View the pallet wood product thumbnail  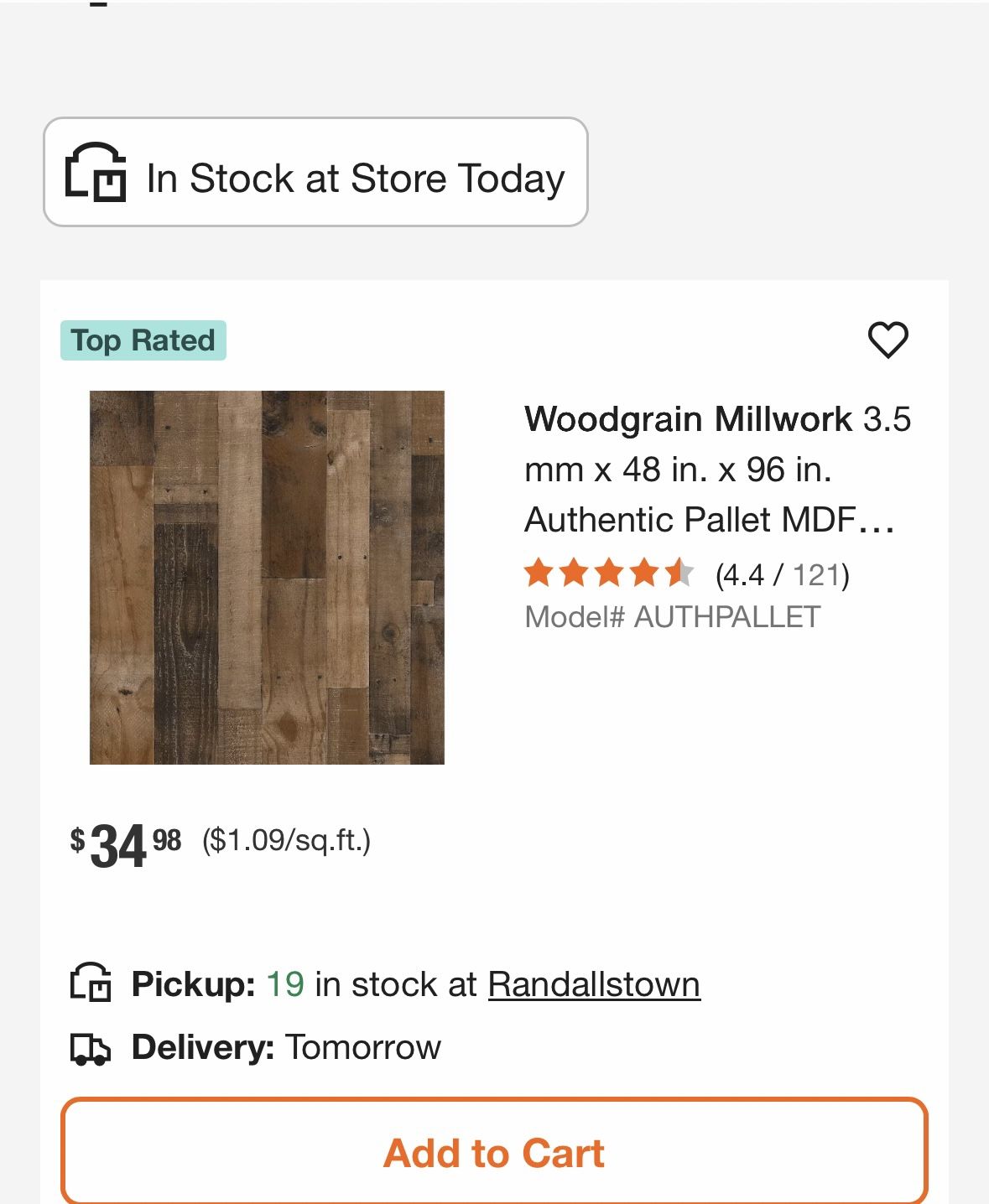tap(268, 580)
